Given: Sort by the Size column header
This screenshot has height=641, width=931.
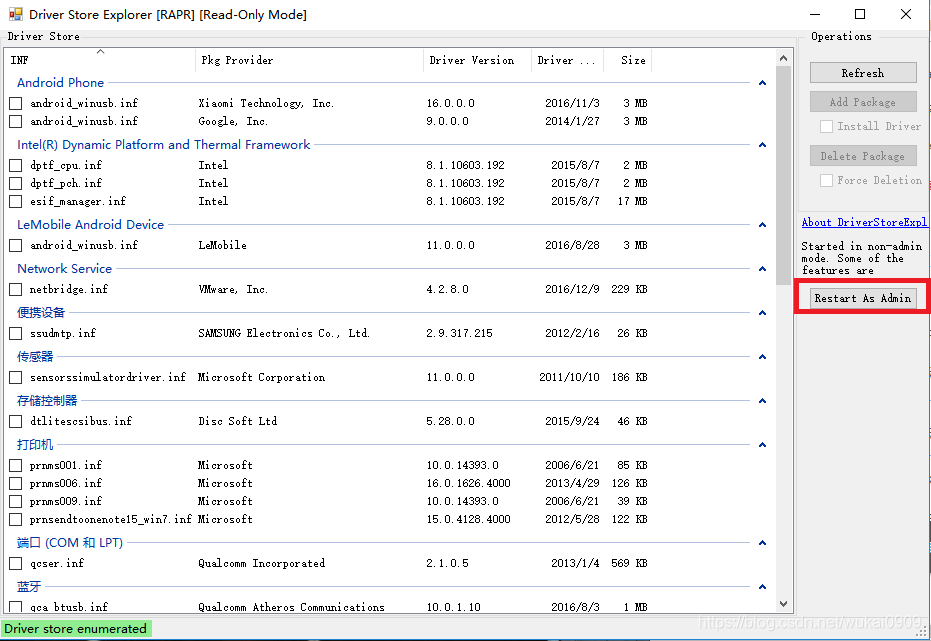Looking at the screenshot, I should [x=628, y=60].
